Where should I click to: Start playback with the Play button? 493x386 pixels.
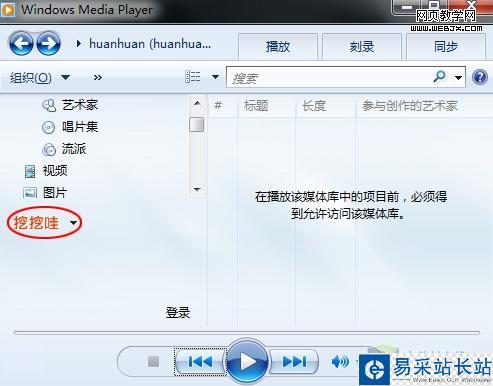247,361
